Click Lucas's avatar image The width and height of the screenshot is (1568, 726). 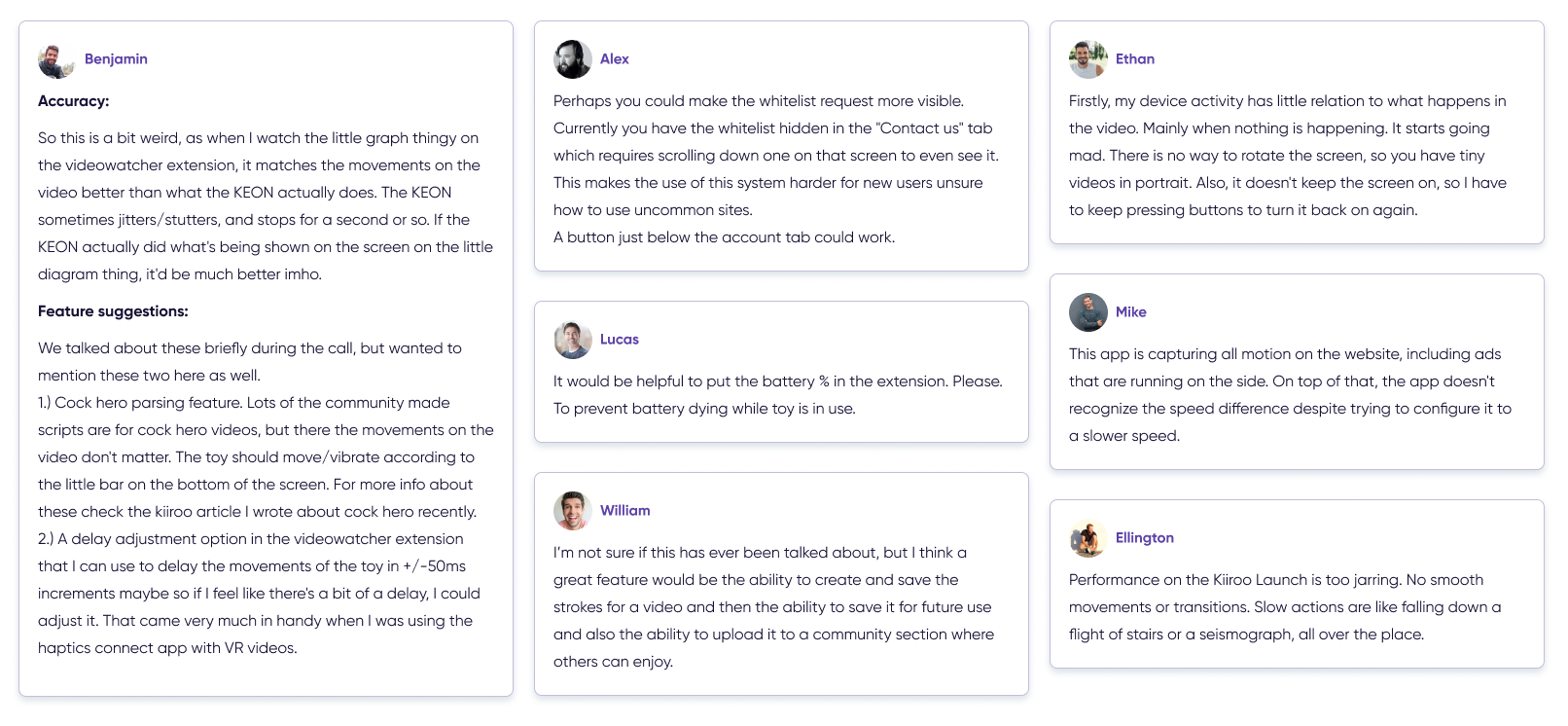coord(572,340)
